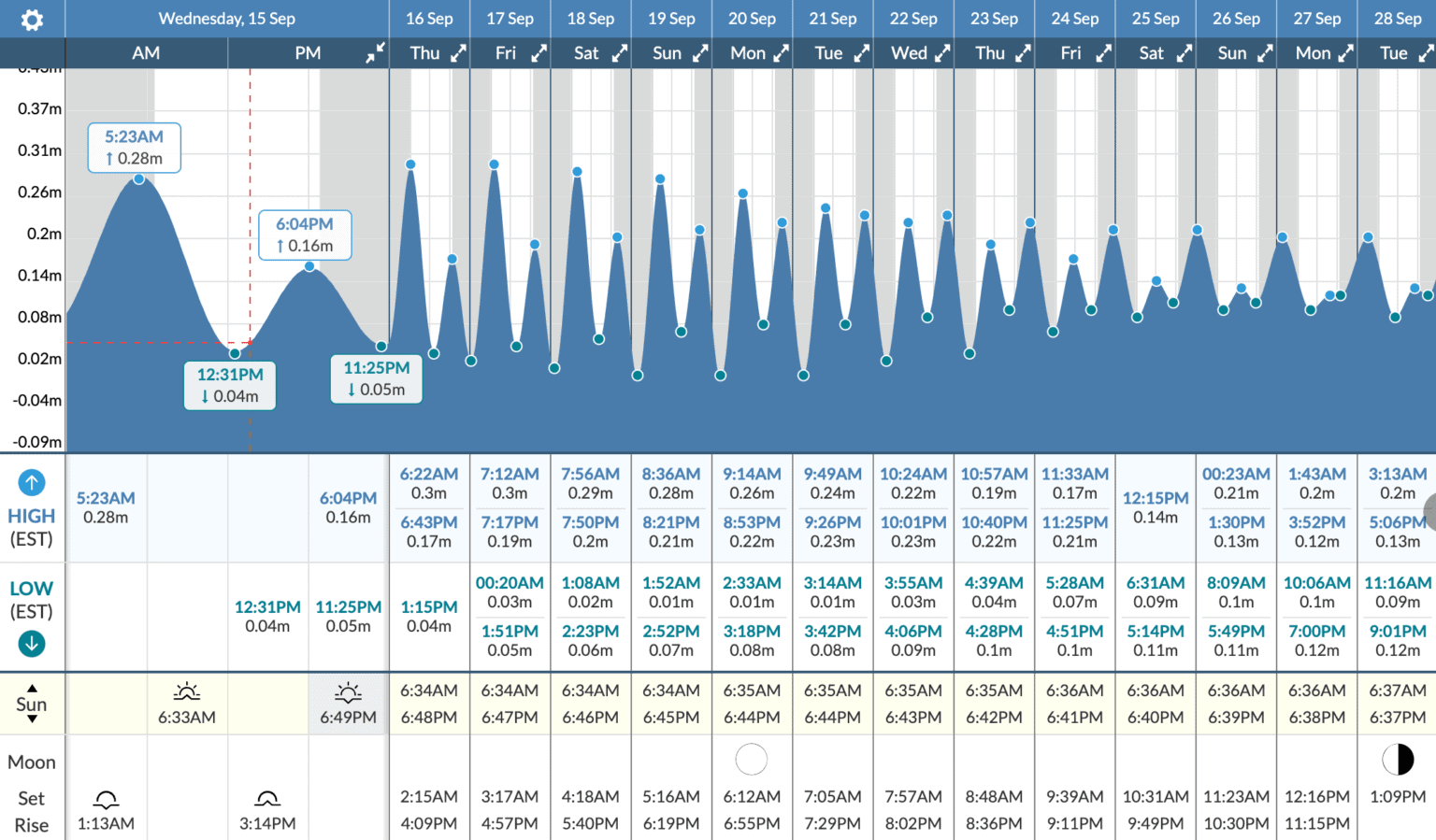1436x840 pixels.
Task: Click the moonset icon above 1:13AM
Action: 106,799
